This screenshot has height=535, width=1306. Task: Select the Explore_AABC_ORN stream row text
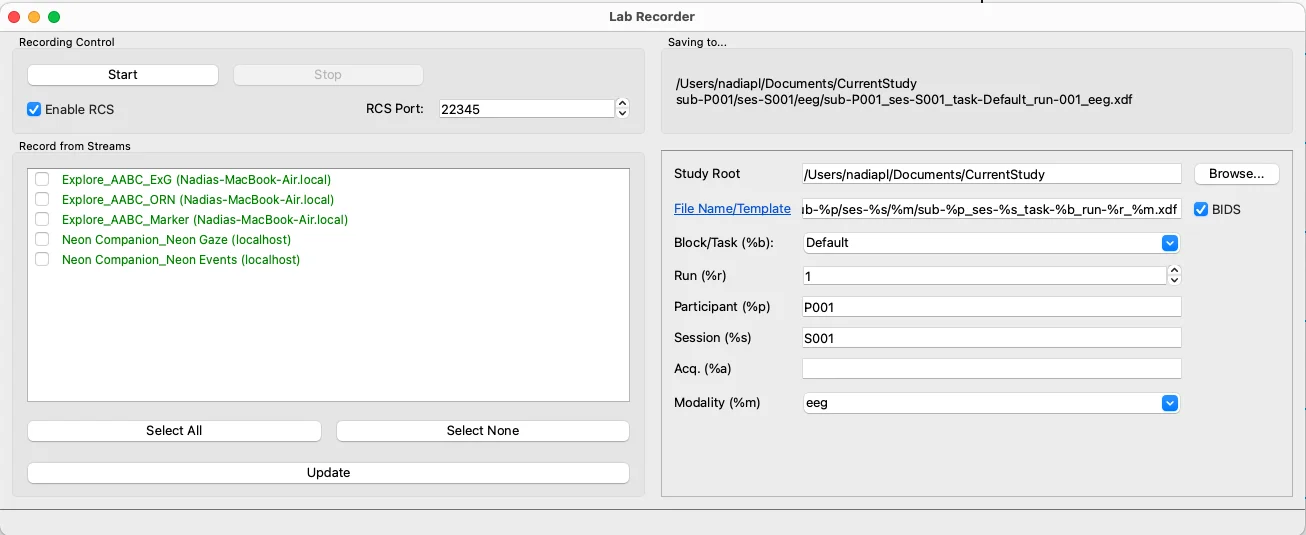(x=198, y=200)
